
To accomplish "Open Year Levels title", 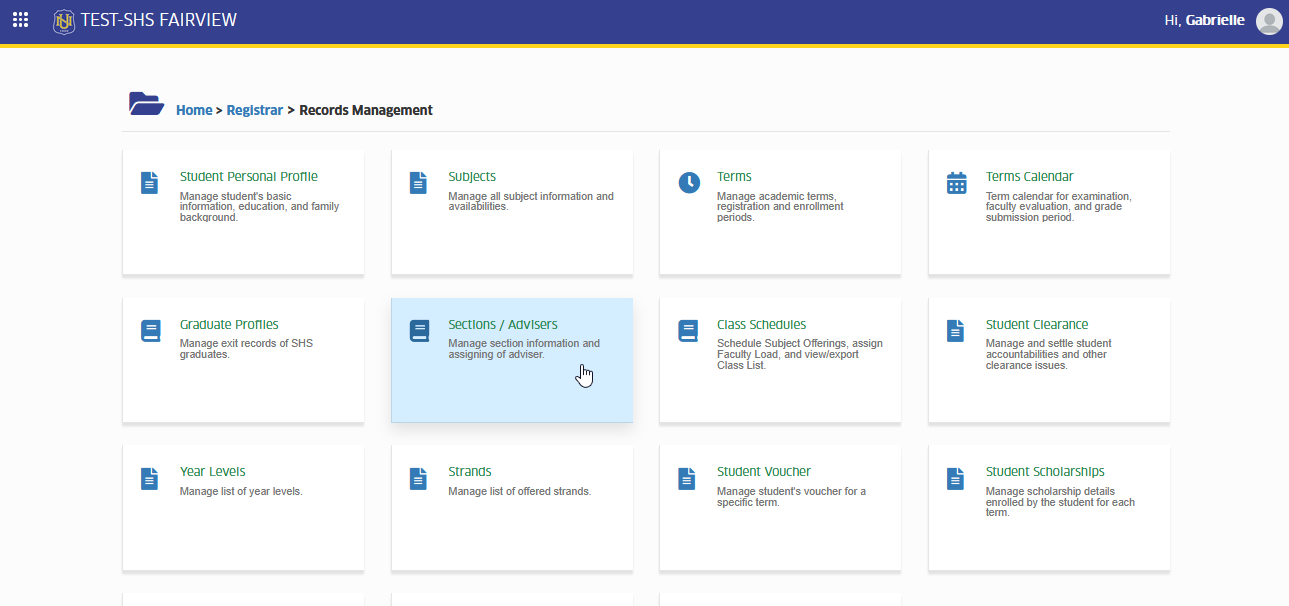I will coord(213,471).
